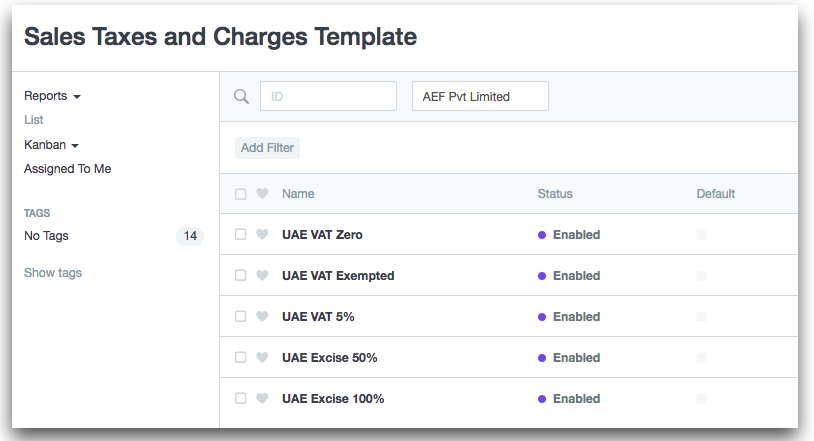814x441 pixels.
Task: Click heart icon for UAE VAT Exempted
Action: (x=262, y=276)
